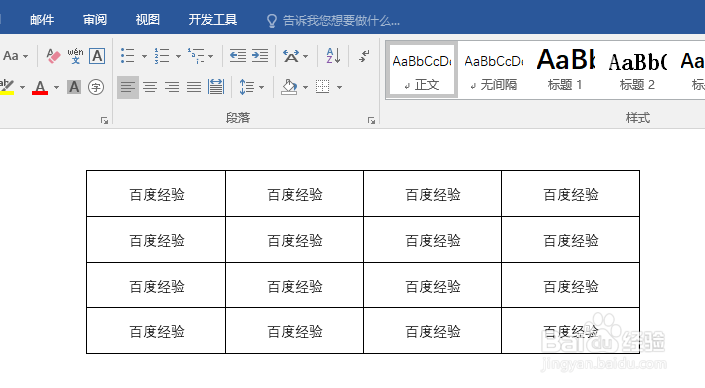Click the Borders icon
Image resolution: width=705 pixels, height=388 pixels.
[322, 87]
